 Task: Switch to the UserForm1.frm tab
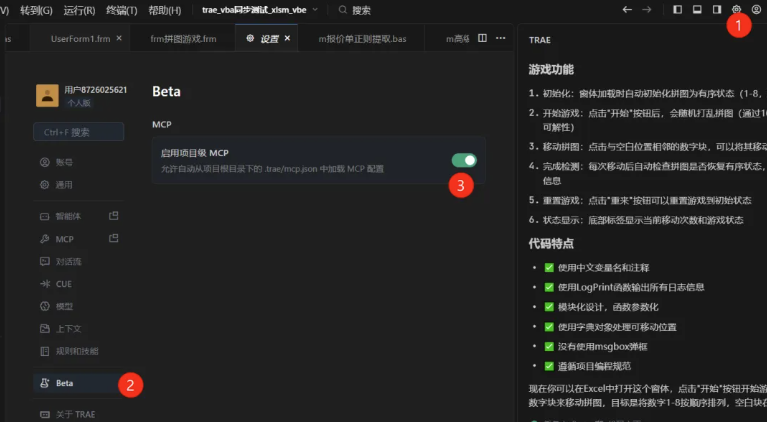[x=81, y=39]
